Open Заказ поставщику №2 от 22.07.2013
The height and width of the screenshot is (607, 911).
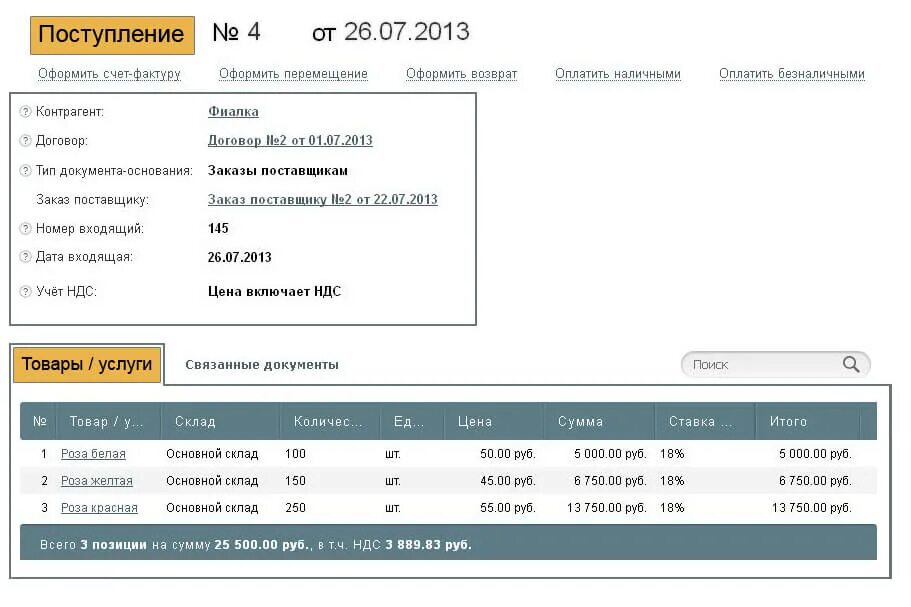point(322,200)
